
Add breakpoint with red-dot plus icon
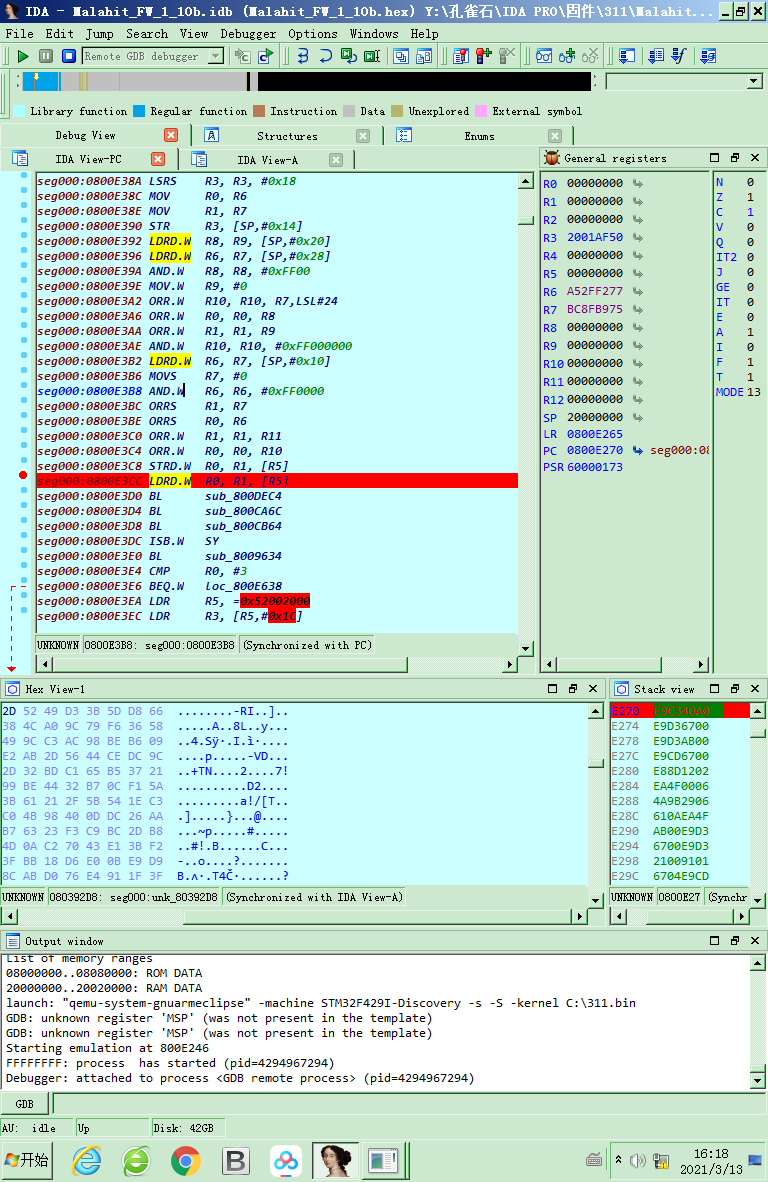[484, 57]
